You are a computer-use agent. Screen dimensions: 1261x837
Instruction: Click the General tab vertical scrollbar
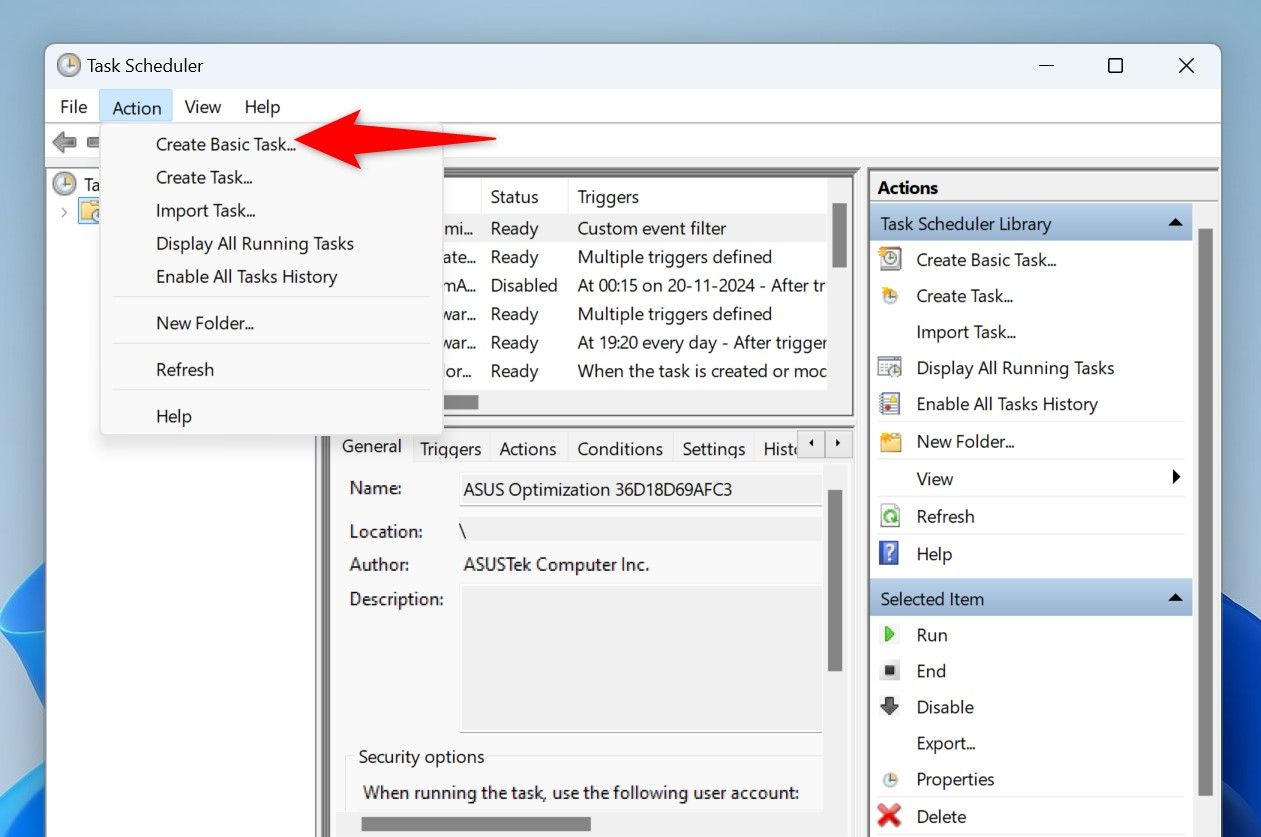point(835,580)
